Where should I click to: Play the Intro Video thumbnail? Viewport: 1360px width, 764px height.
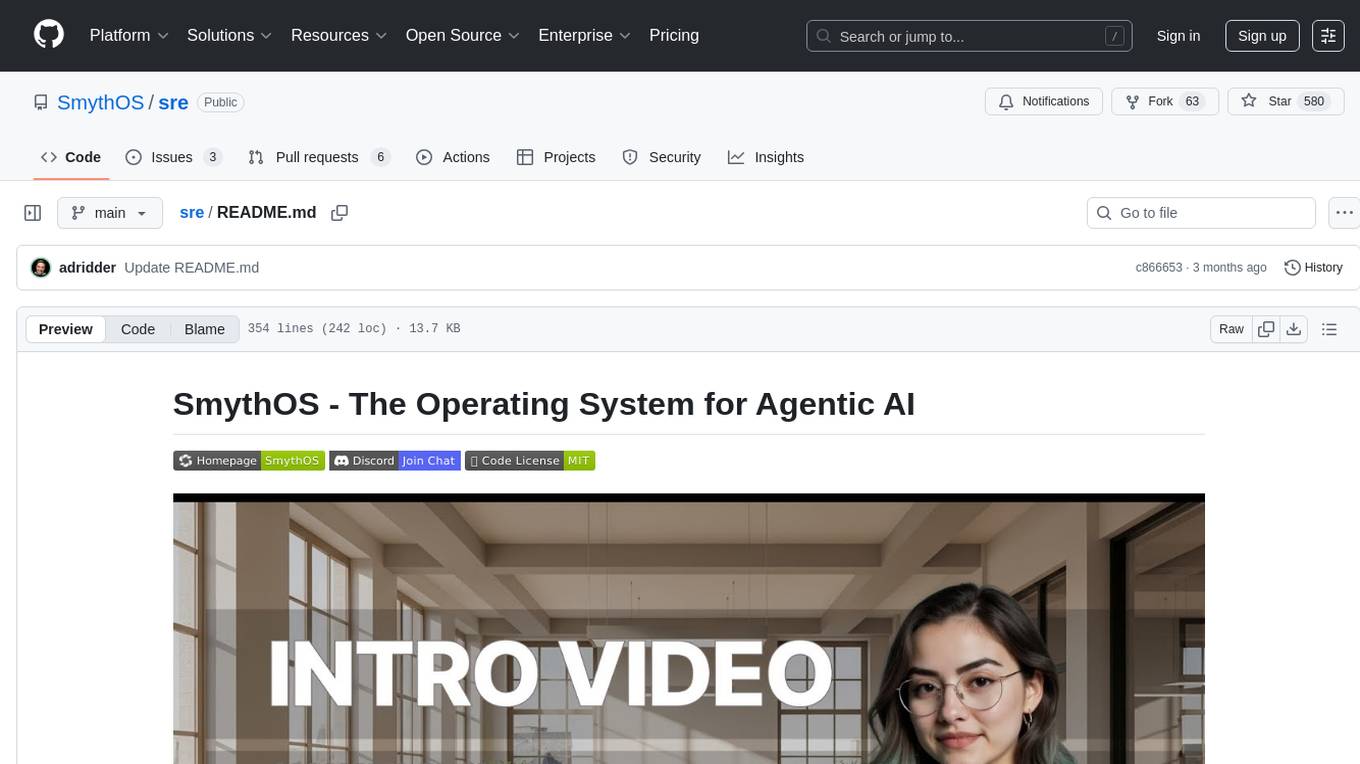coord(689,628)
